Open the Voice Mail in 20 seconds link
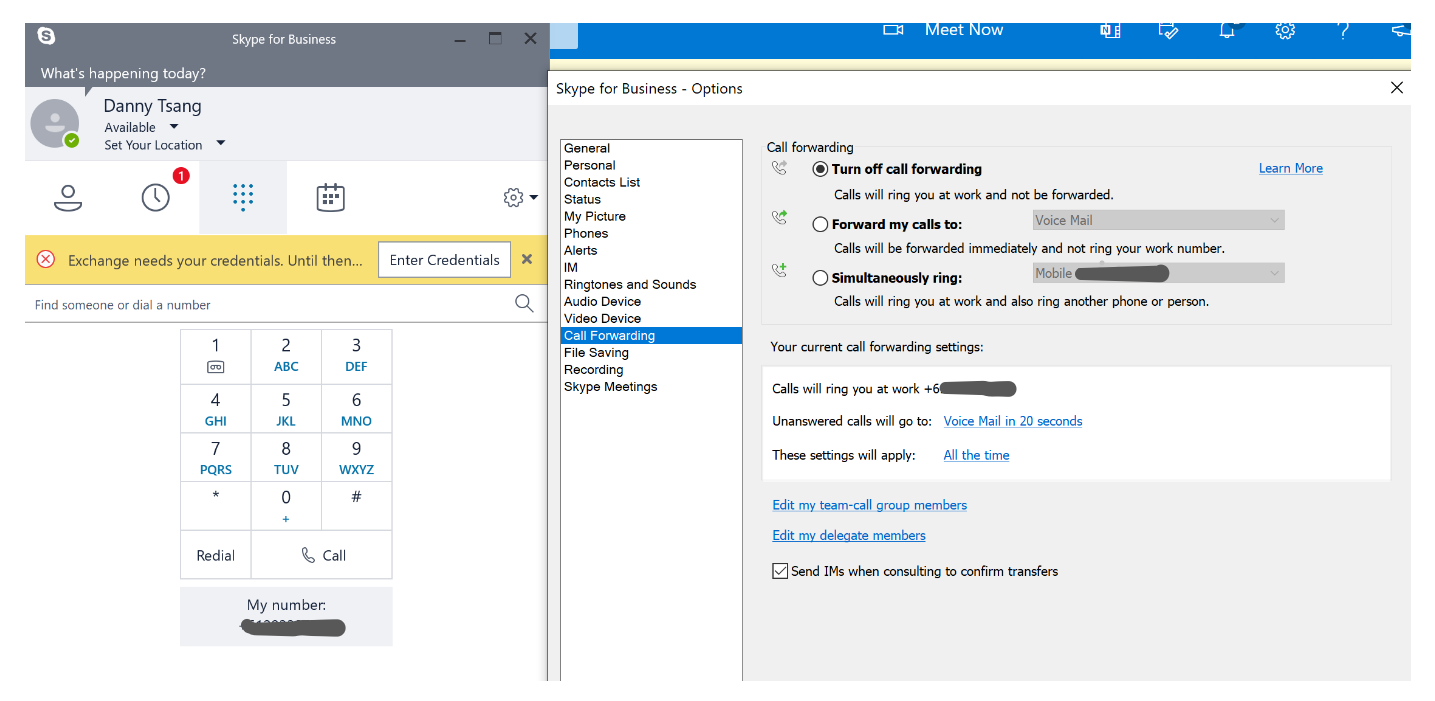 coord(1012,421)
